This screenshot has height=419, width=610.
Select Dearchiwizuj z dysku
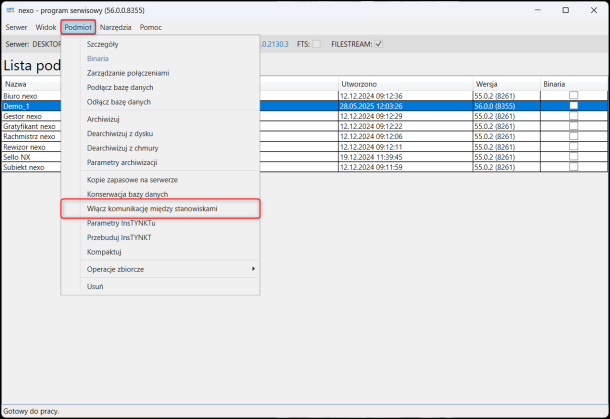coord(160,133)
